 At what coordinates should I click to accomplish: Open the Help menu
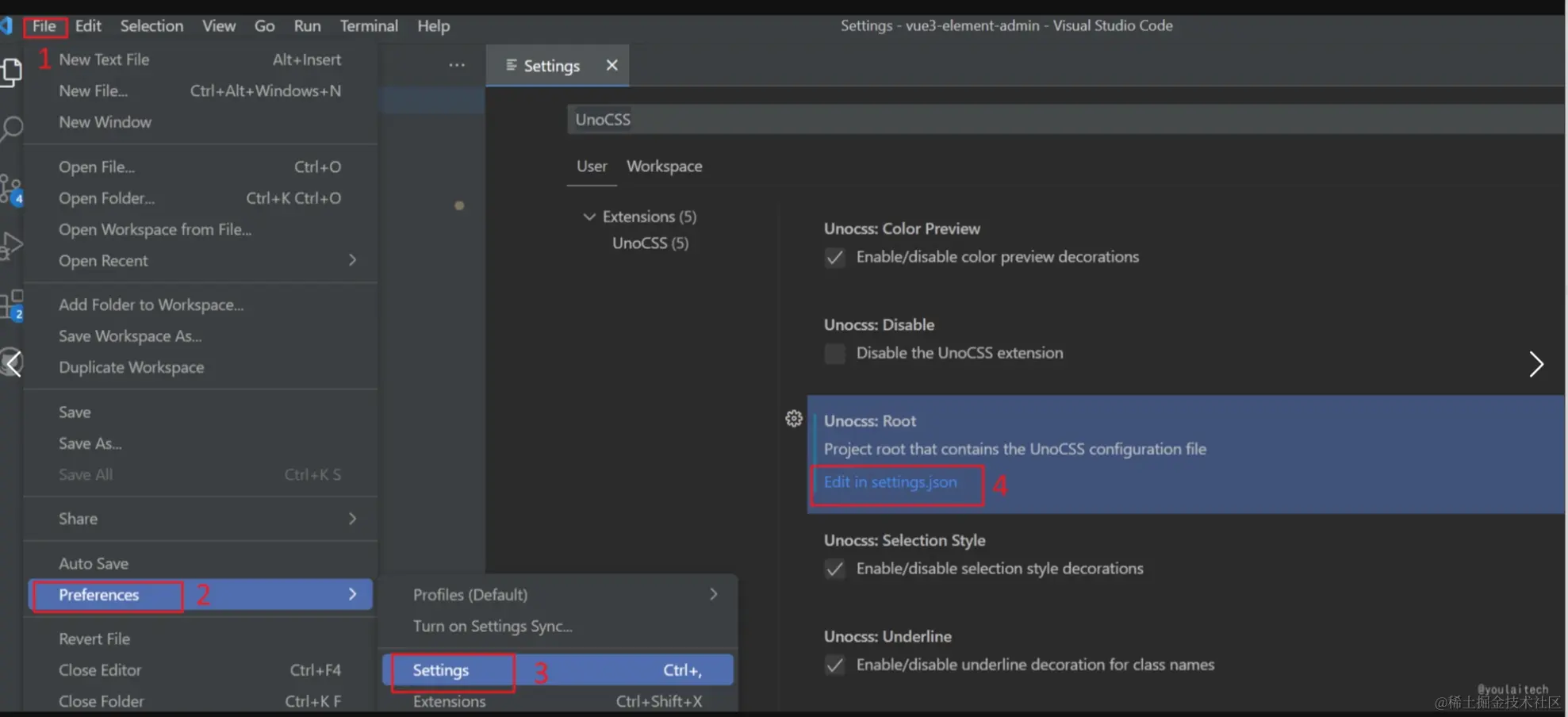point(433,26)
